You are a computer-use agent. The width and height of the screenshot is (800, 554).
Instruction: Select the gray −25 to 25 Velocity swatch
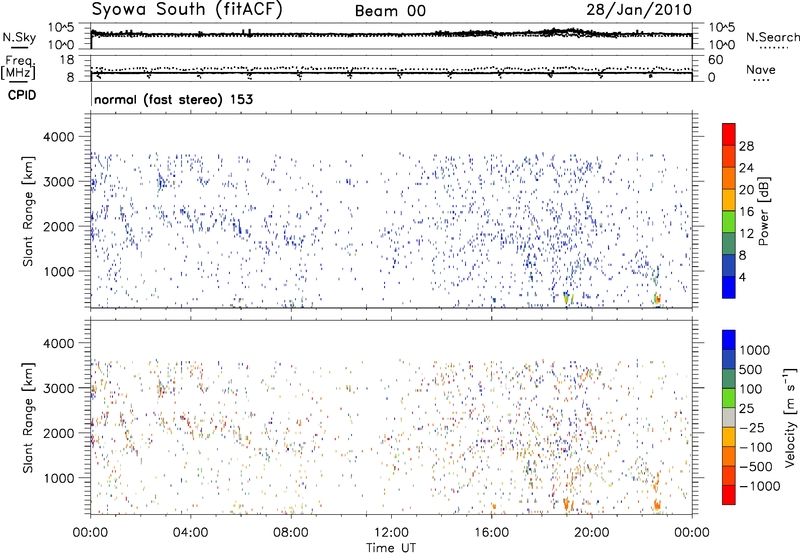pos(729,417)
